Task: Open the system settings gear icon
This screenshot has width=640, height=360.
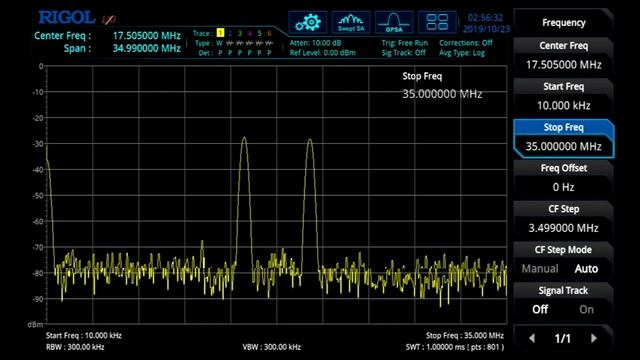Action: 308,22
